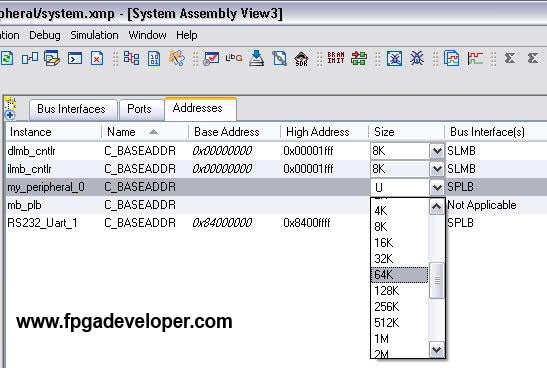Open the Debug menu
This screenshot has width=547, height=368.
[45, 35]
